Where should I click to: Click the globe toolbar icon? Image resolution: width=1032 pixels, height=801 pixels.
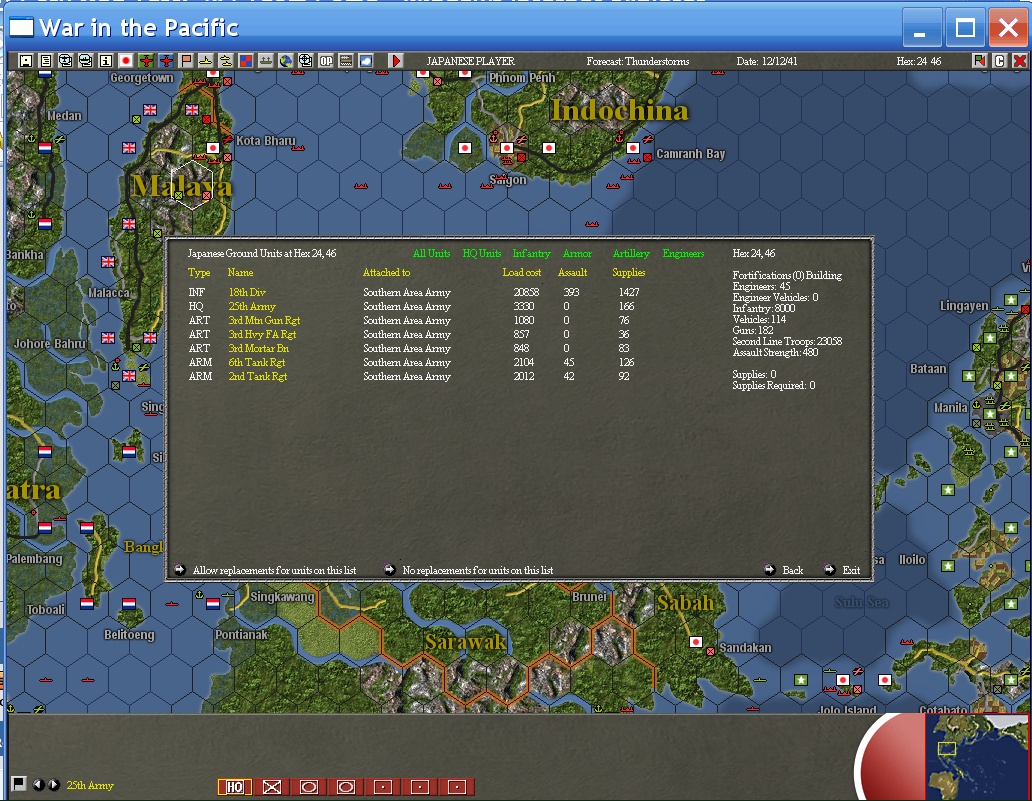(286, 61)
